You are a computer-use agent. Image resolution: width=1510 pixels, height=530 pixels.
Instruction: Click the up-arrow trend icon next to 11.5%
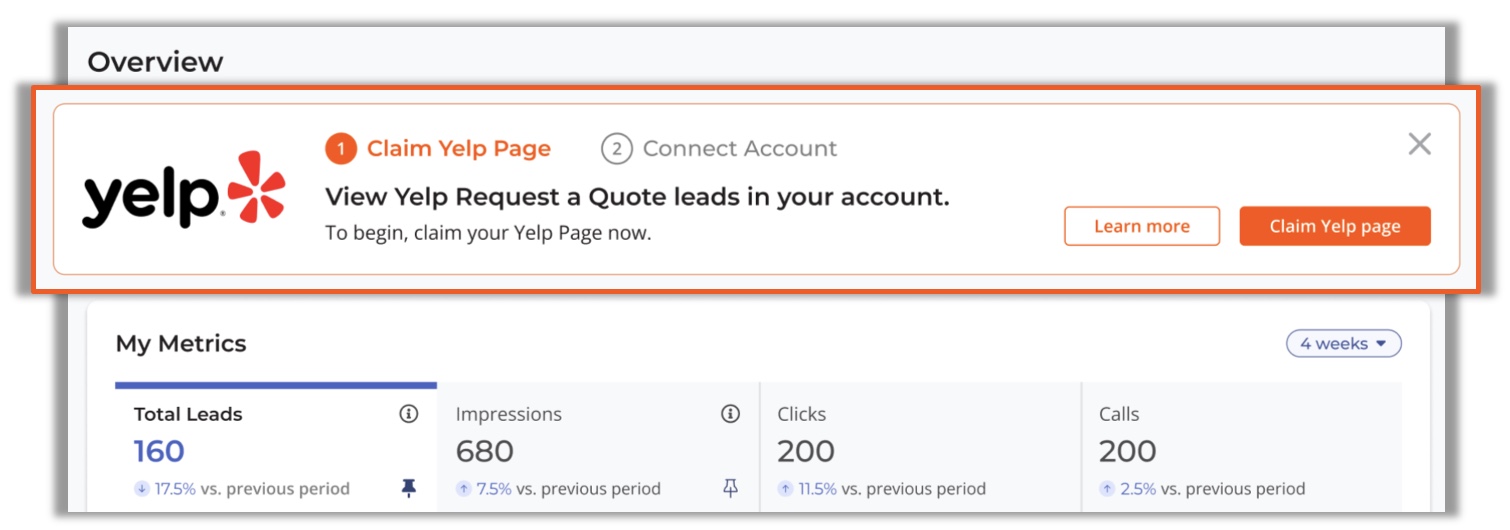785,489
